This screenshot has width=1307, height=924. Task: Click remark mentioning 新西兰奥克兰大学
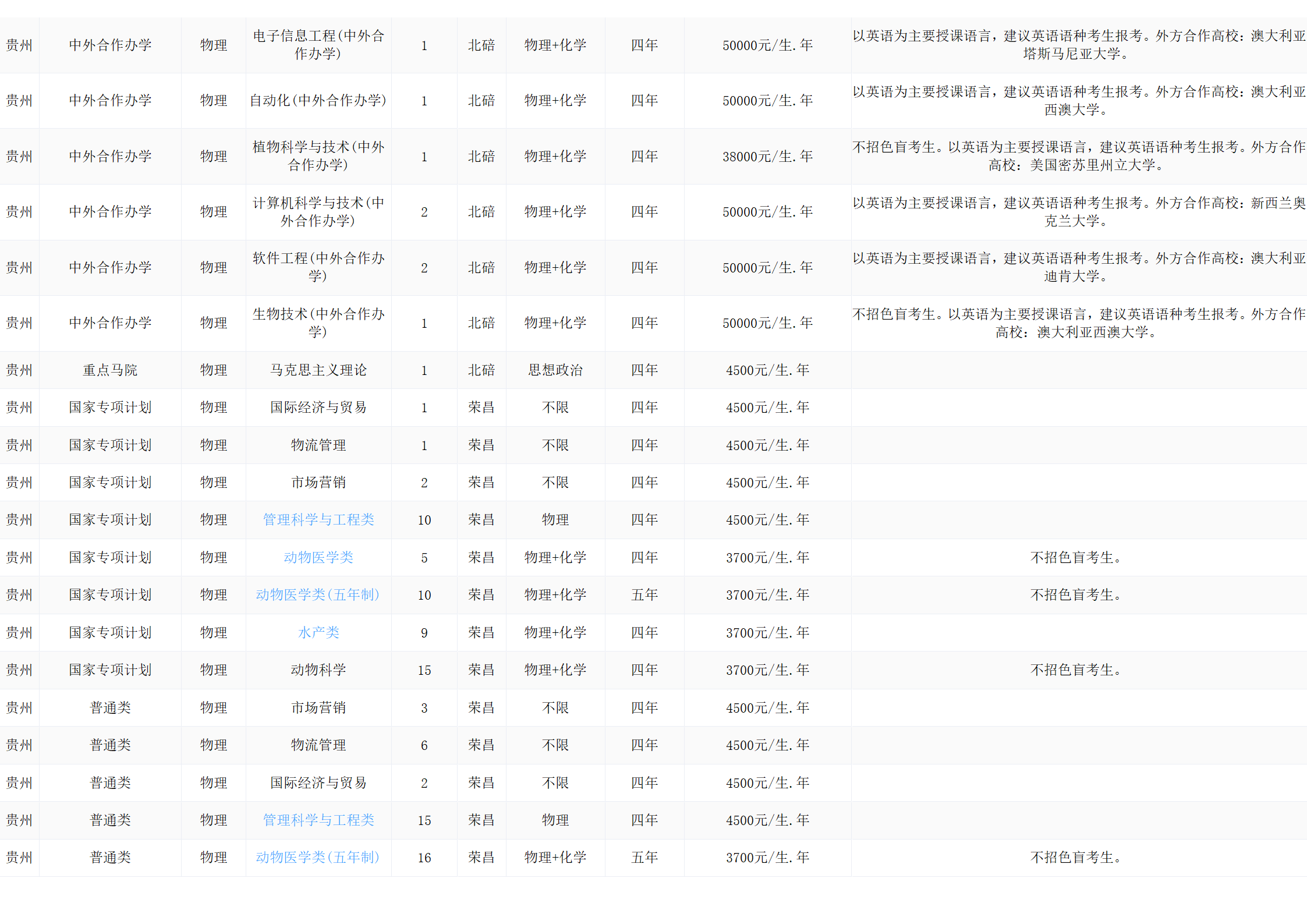1078,211
